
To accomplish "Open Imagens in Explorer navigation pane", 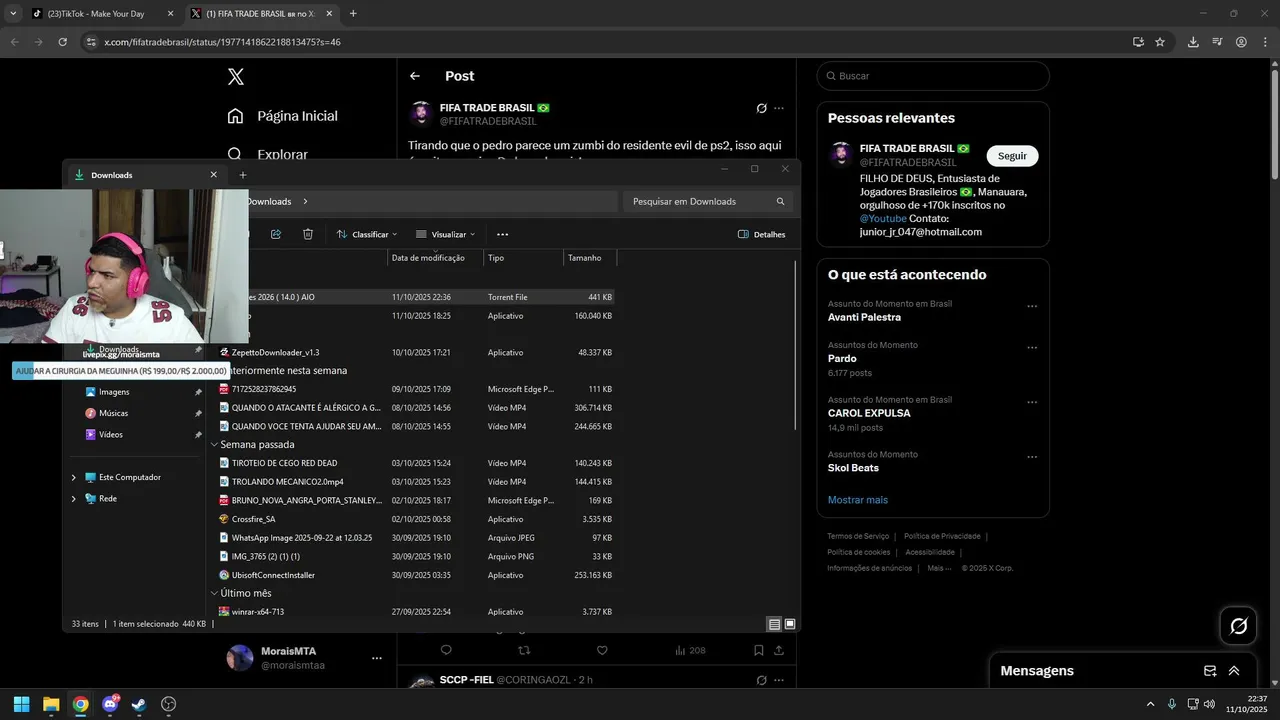I will pyautogui.click(x=114, y=392).
